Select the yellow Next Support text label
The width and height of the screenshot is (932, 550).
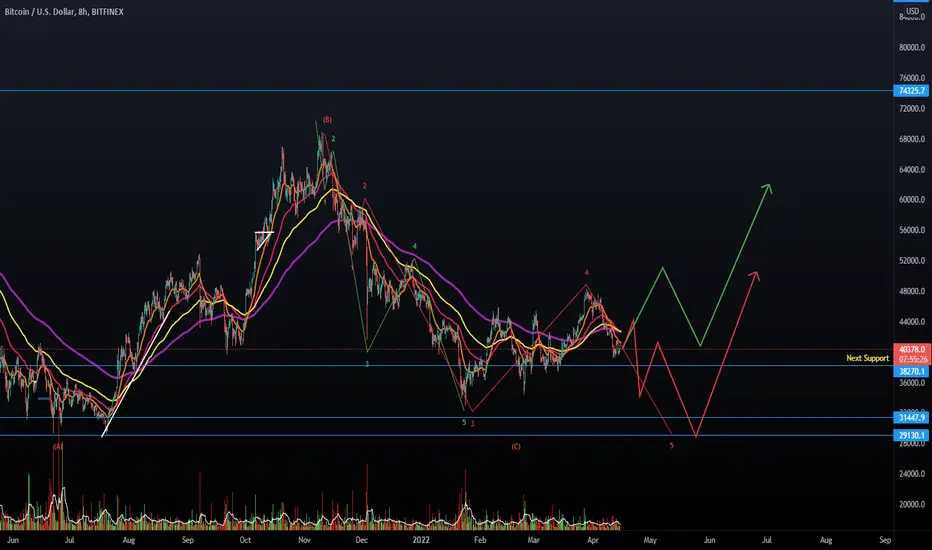pos(867,358)
